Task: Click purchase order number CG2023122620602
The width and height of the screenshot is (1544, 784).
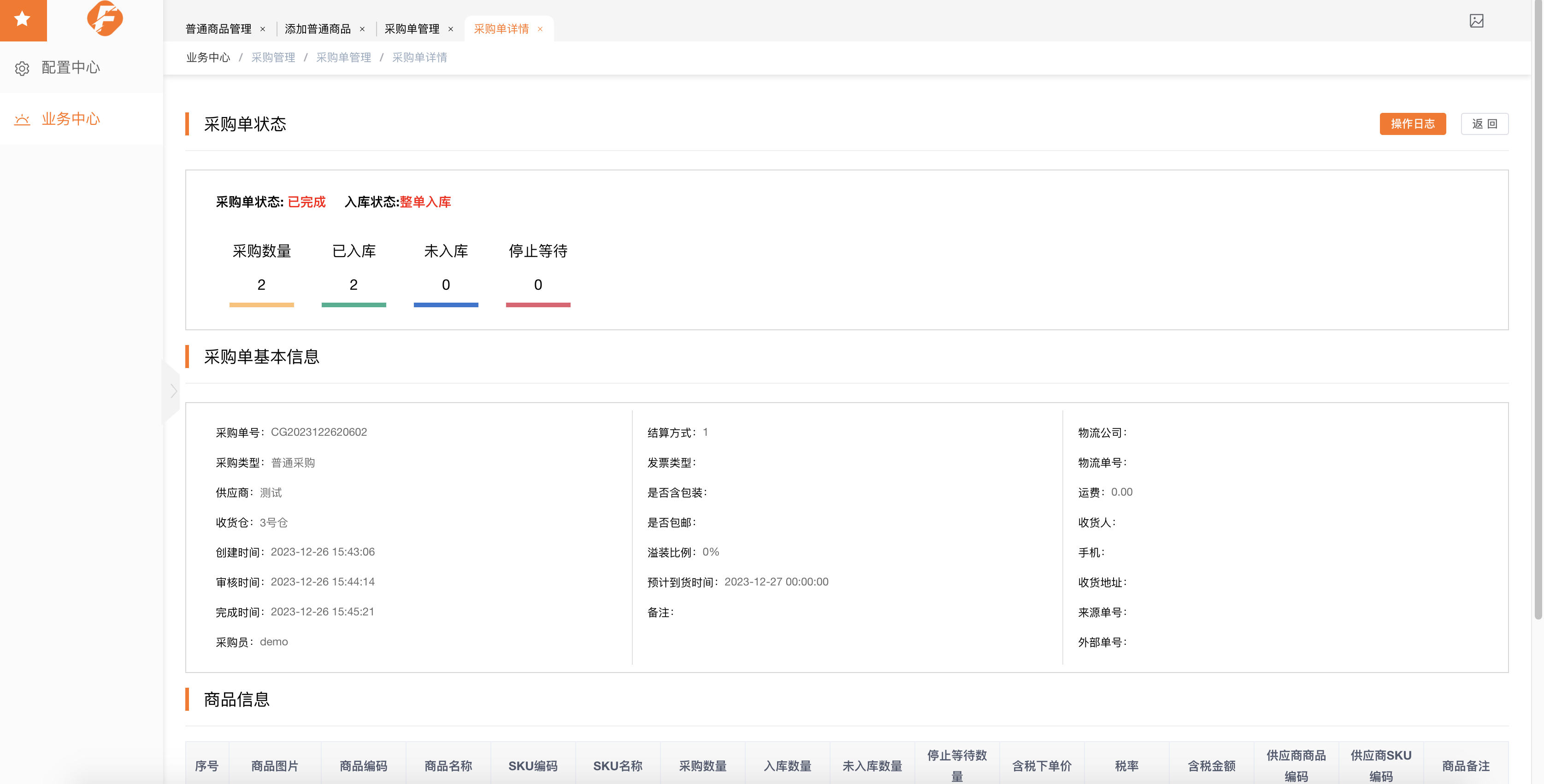Action: [x=319, y=433]
